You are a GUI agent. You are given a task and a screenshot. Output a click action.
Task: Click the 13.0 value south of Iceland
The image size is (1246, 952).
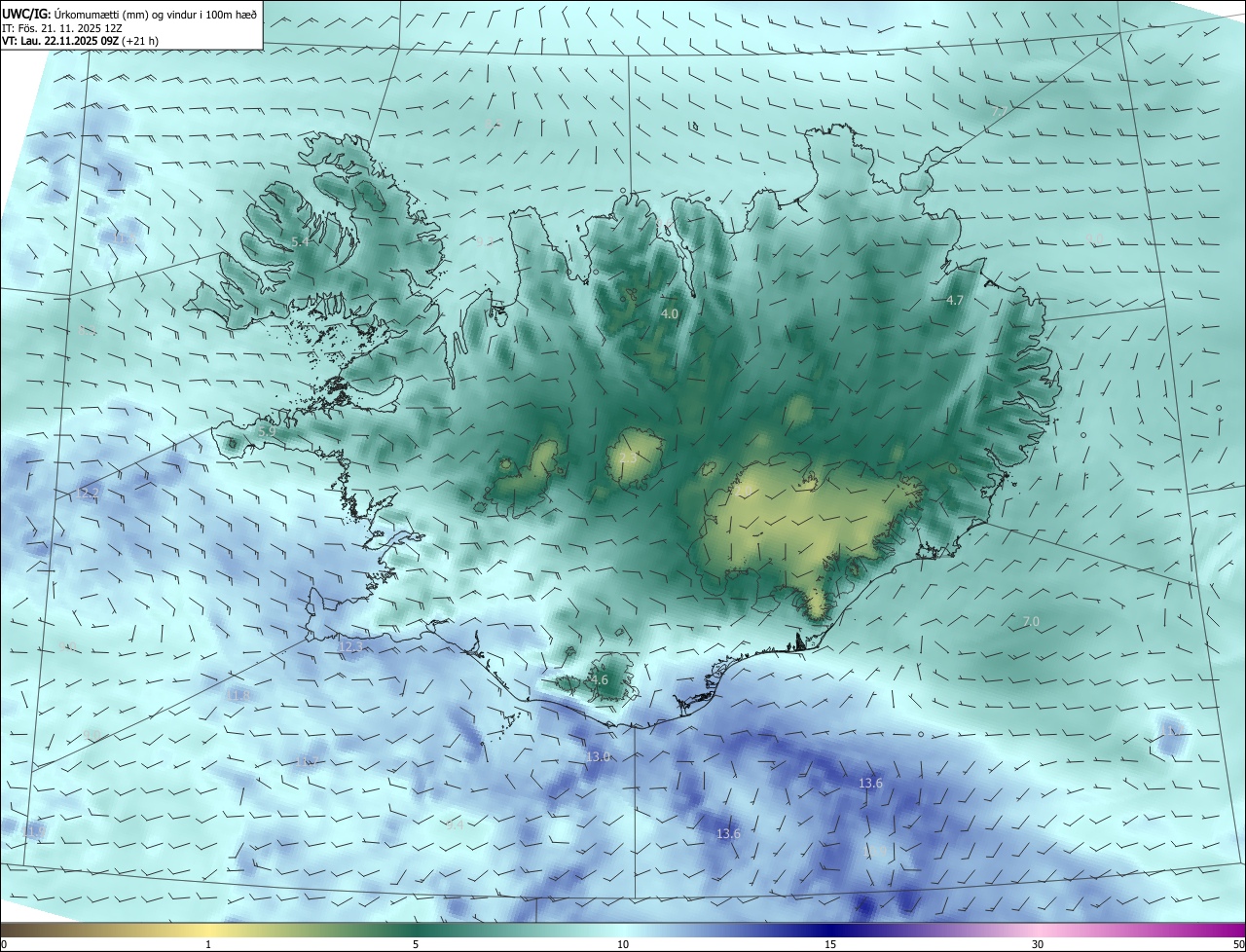(x=598, y=756)
